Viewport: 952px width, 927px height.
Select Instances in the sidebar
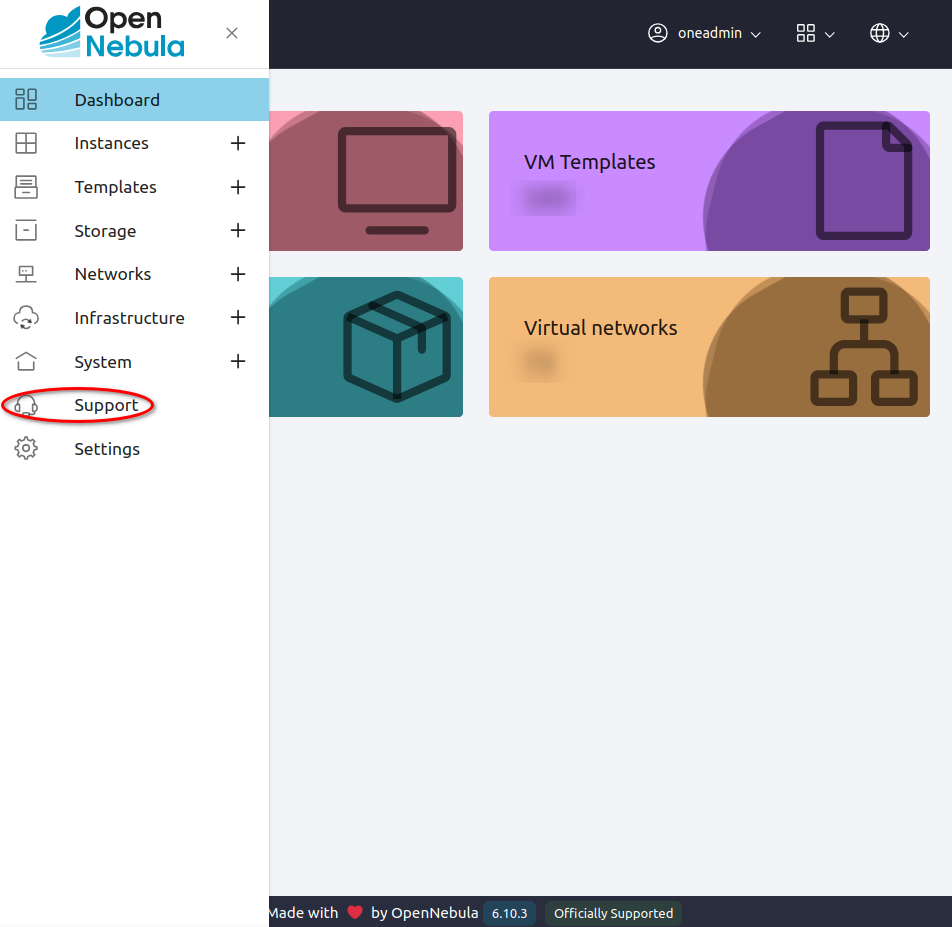(x=111, y=143)
